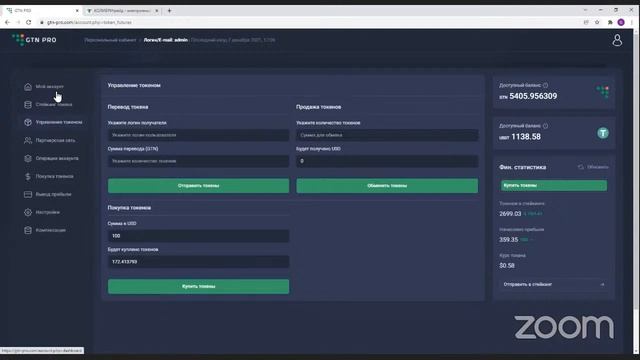Click Купить токены button under Покупка токенов
This screenshot has height=360, width=640.
198,287
